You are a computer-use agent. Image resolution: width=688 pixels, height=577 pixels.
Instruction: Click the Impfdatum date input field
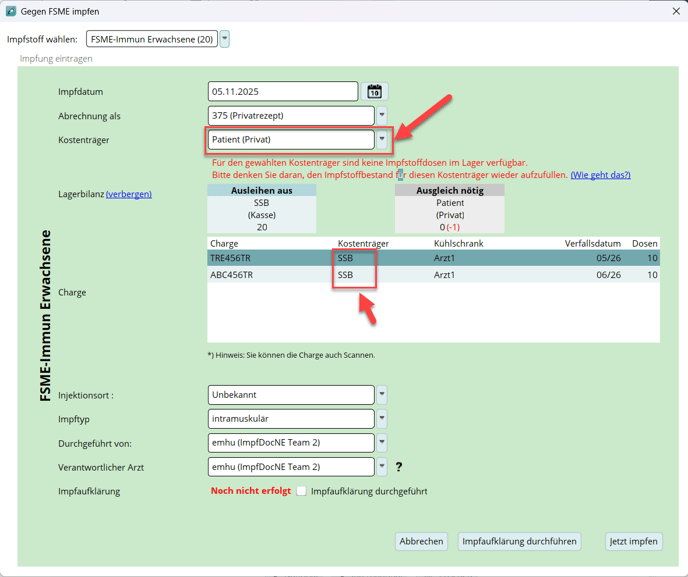(x=282, y=92)
